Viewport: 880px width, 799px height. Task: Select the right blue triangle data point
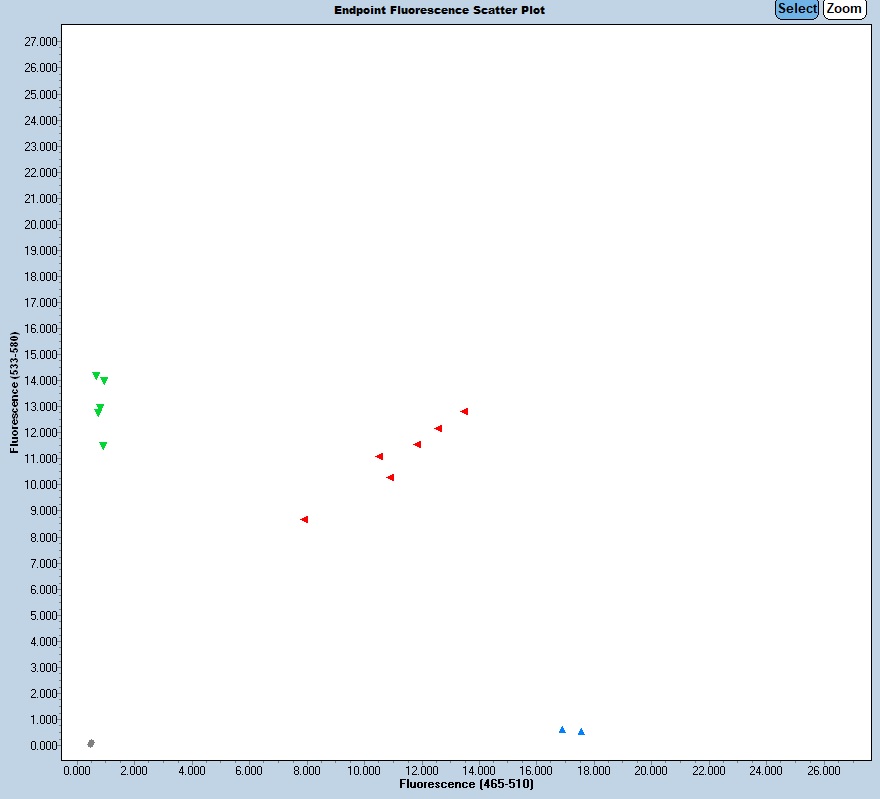click(x=581, y=732)
